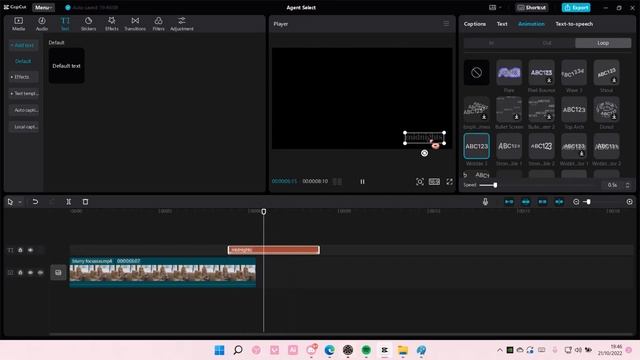Open the Media panel

tap(18, 24)
